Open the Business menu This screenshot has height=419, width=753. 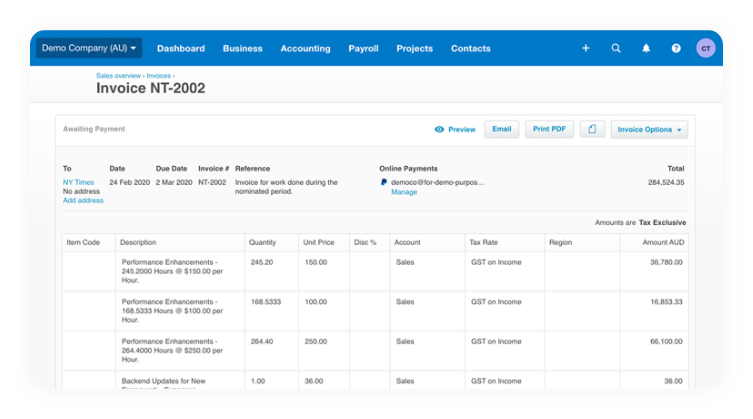243,49
